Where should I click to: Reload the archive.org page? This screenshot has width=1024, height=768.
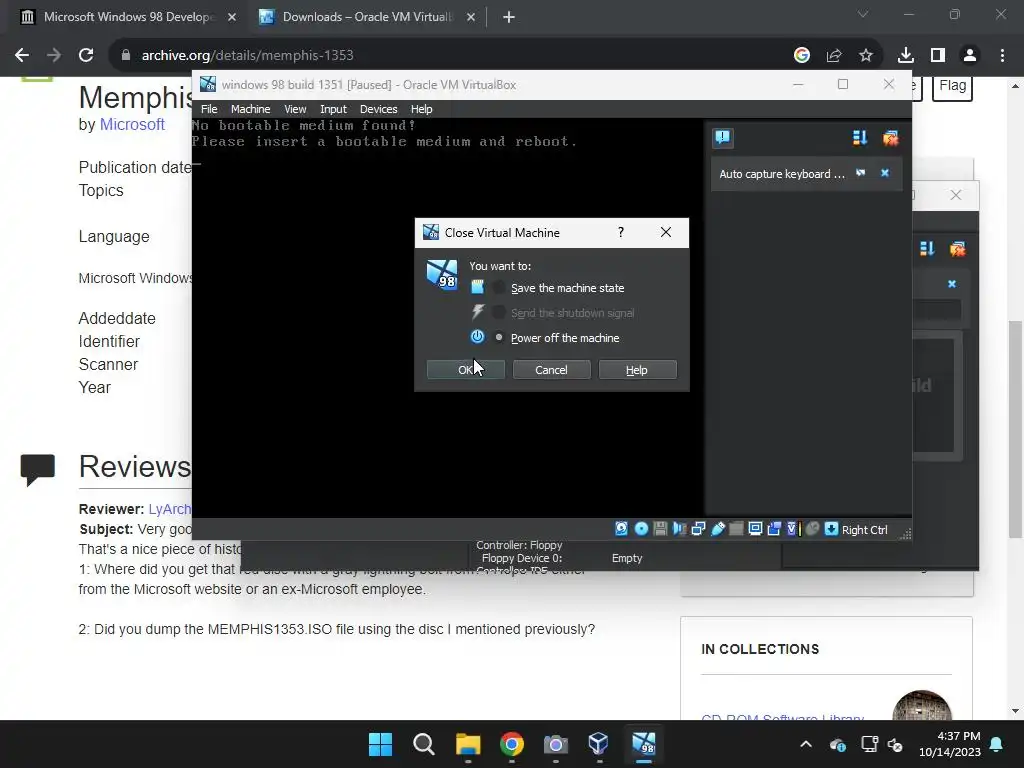pyautogui.click(x=86, y=55)
